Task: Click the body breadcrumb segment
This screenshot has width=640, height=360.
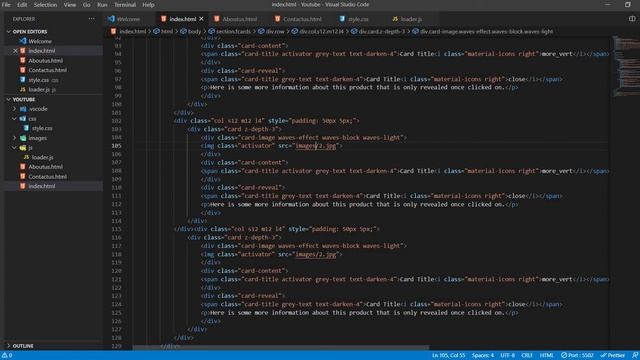Action: tap(194, 31)
